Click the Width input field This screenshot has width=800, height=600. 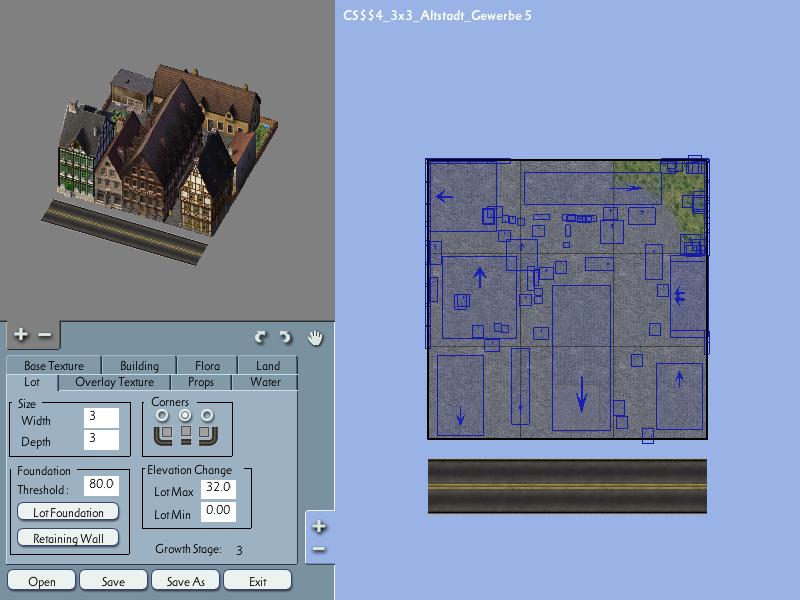point(101,417)
